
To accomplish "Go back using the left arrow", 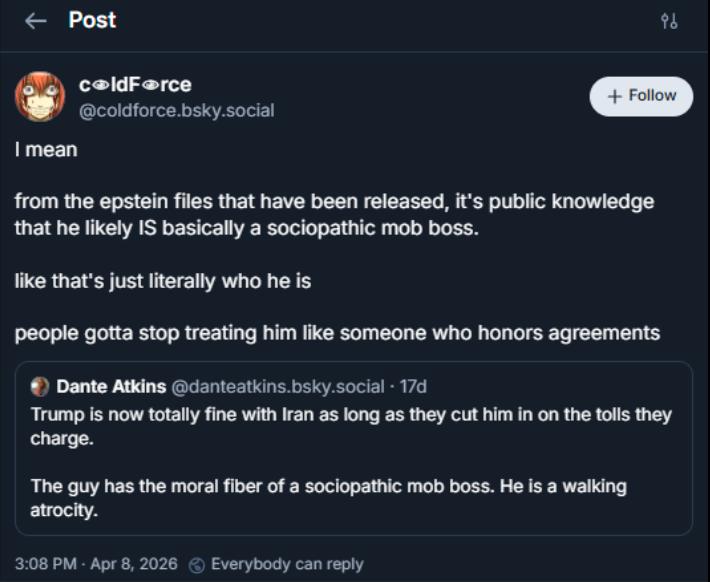I will click(37, 21).
